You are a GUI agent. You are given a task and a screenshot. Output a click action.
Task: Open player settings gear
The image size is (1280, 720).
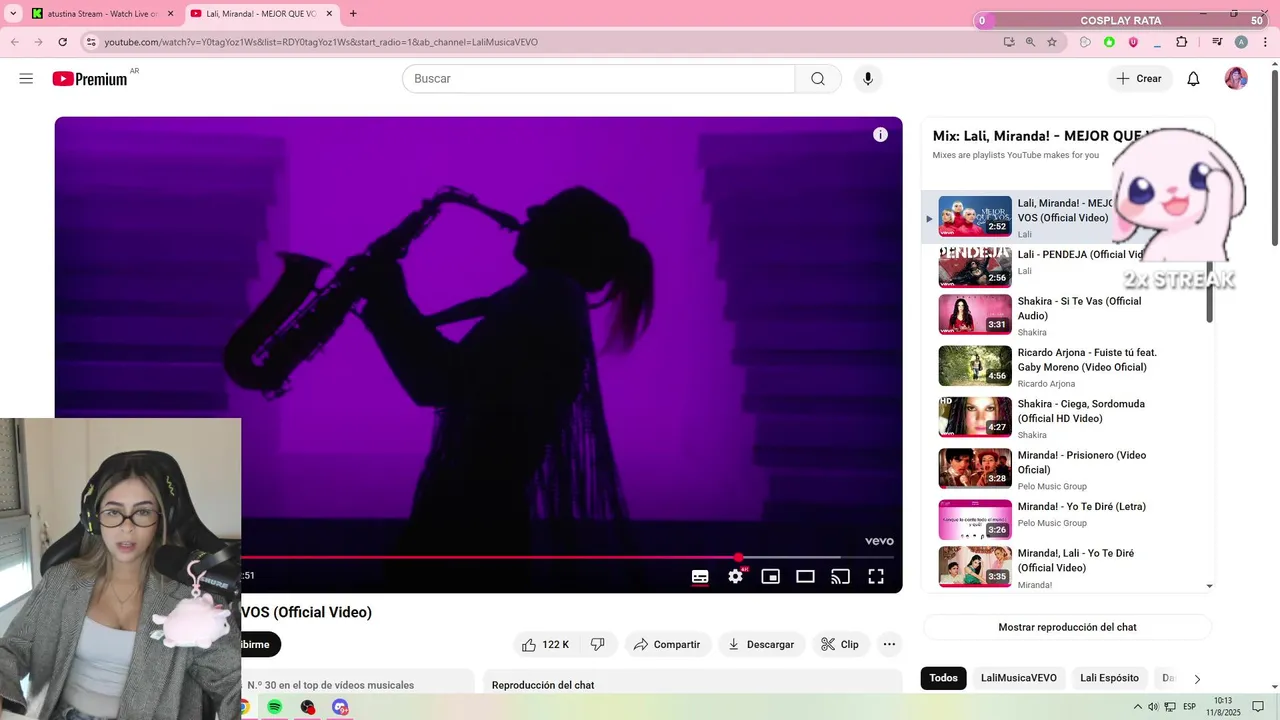click(736, 576)
